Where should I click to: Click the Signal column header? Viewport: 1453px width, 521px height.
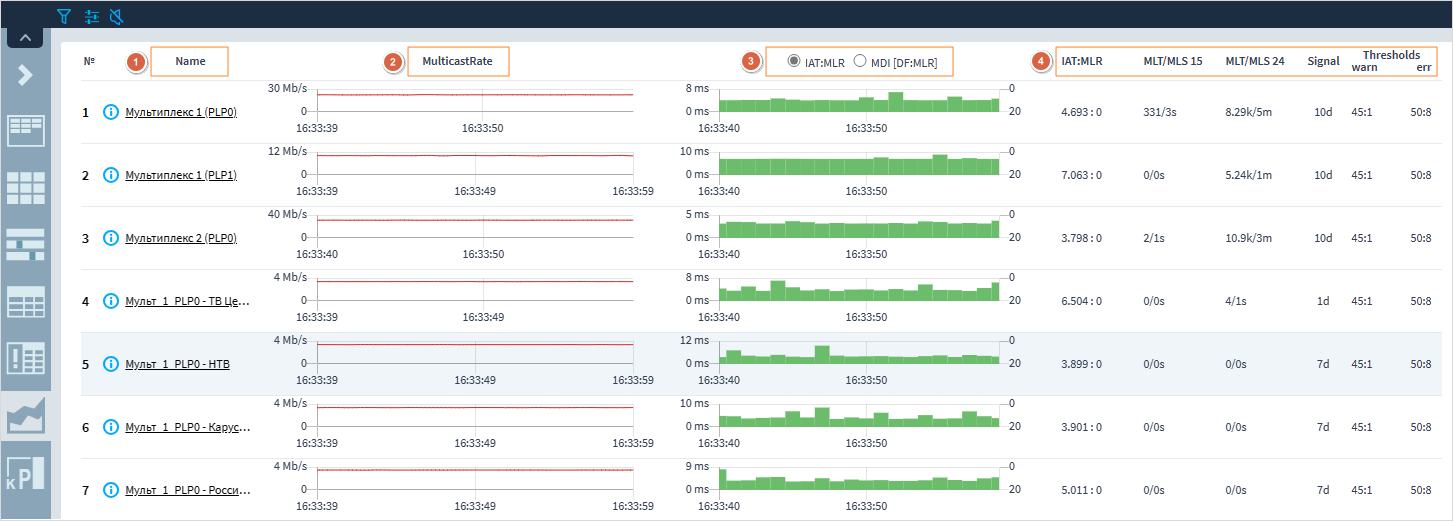pyautogui.click(x=1323, y=62)
